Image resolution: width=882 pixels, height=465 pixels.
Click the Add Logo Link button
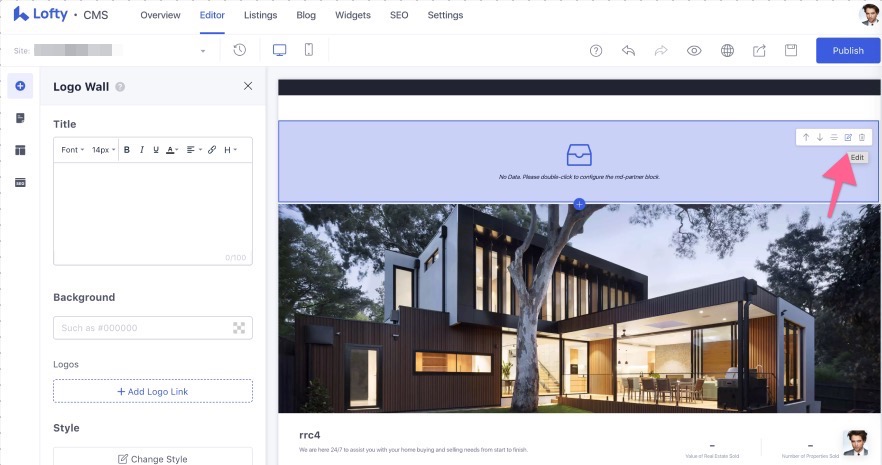[153, 391]
